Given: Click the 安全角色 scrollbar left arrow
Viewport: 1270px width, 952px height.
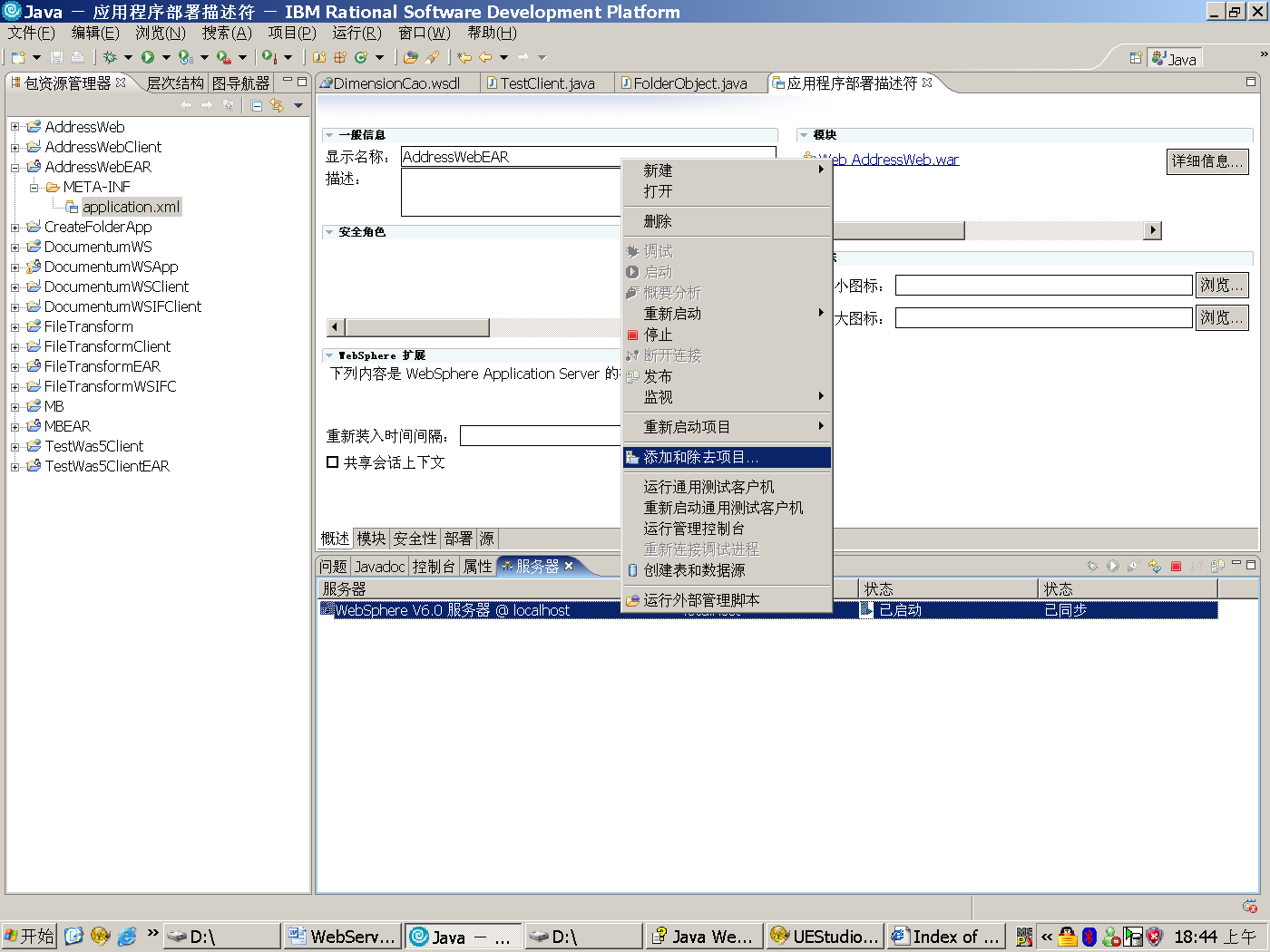Looking at the screenshot, I should click(x=336, y=327).
